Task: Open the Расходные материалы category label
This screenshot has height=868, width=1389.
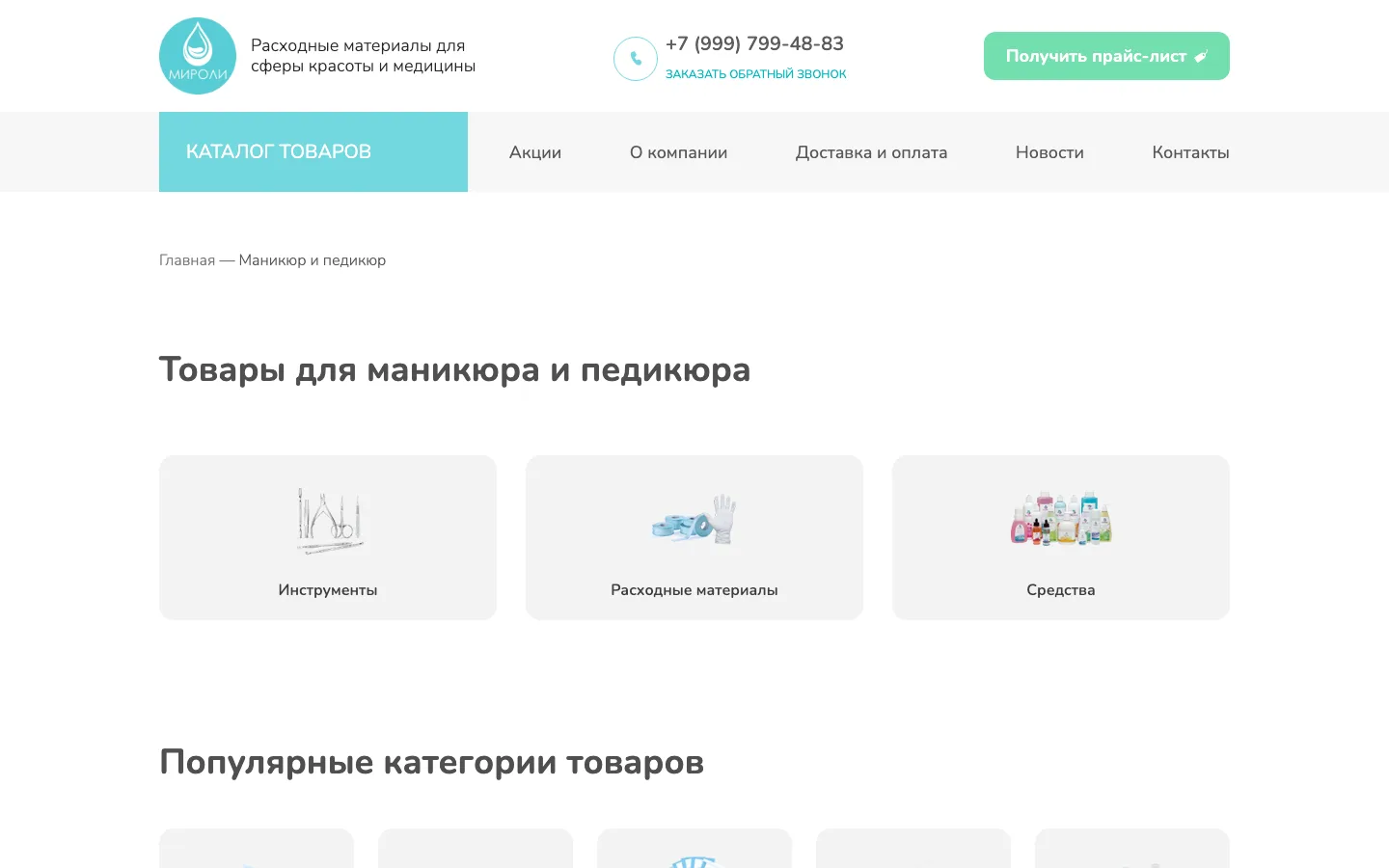Action: (x=694, y=590)
